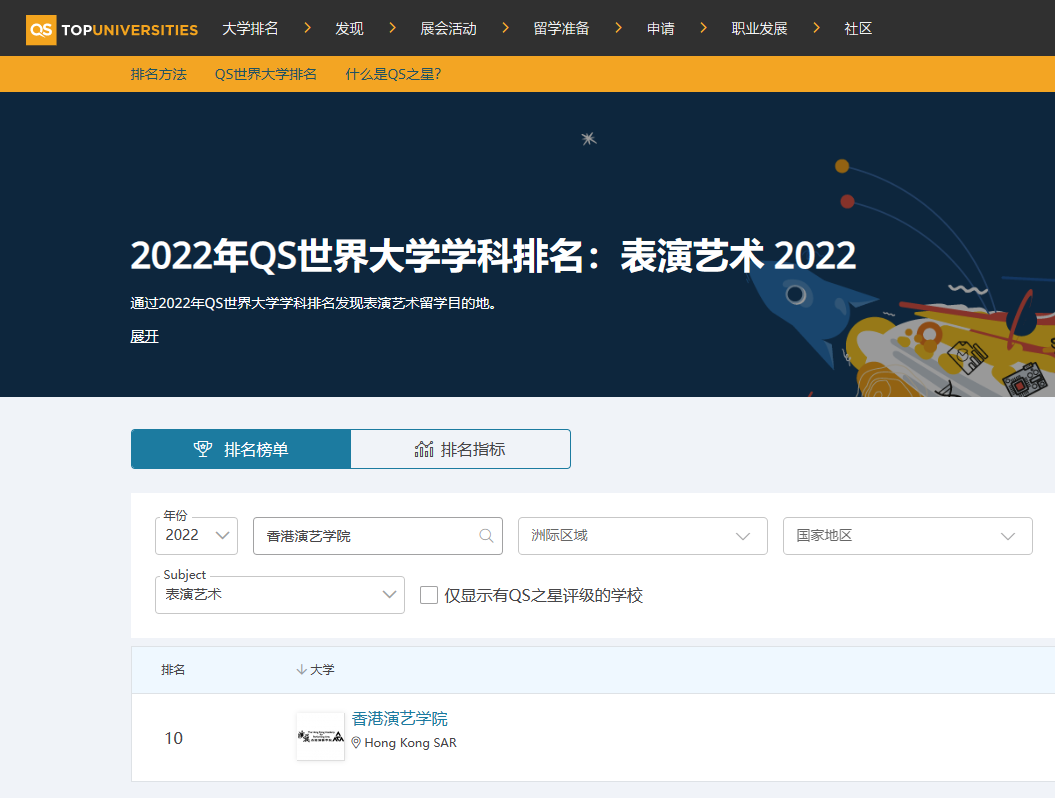Open the QS世界大学排名 link
Viewport: 1055px width, 798px height.
point(266,74)
